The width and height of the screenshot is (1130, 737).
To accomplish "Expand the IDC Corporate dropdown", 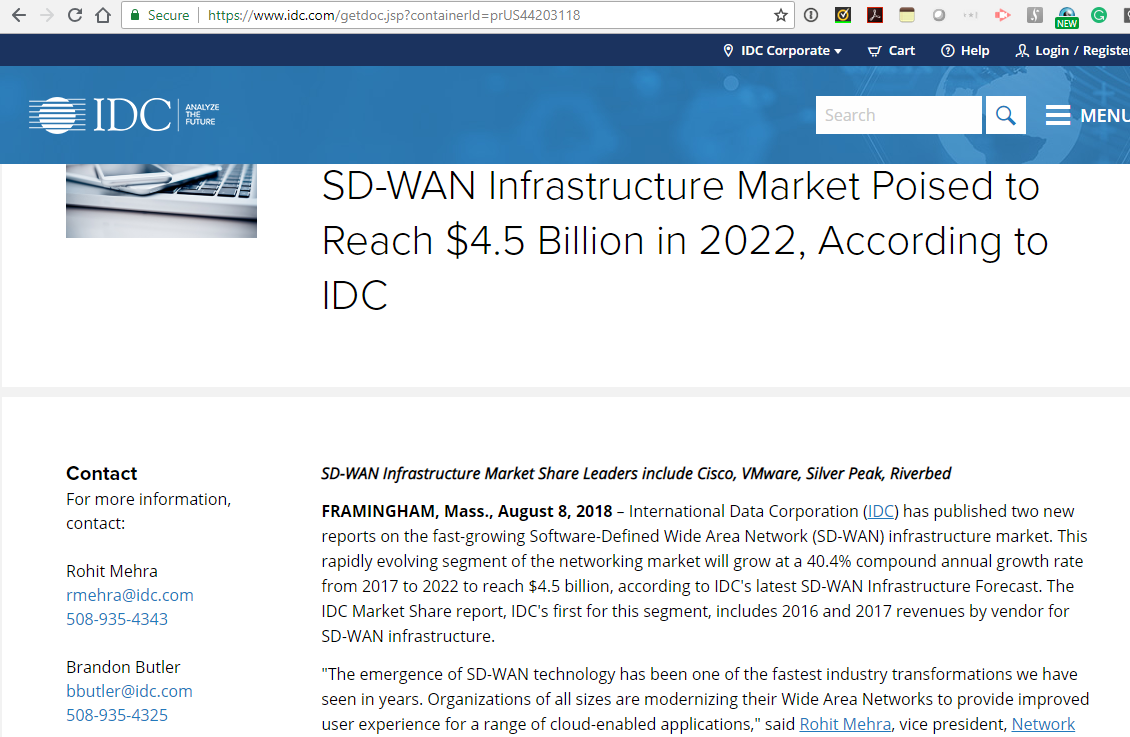I will [791, 50].
